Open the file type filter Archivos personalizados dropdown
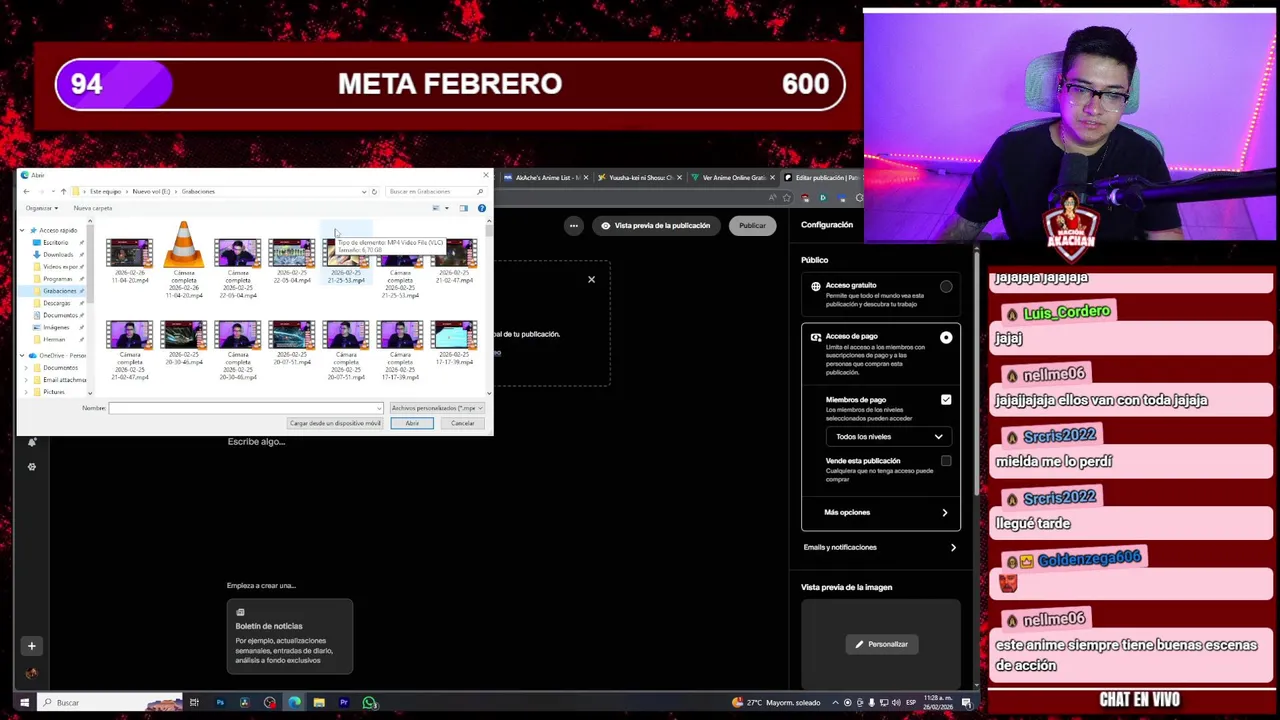 pyautogui.click(x=437, y=408)
